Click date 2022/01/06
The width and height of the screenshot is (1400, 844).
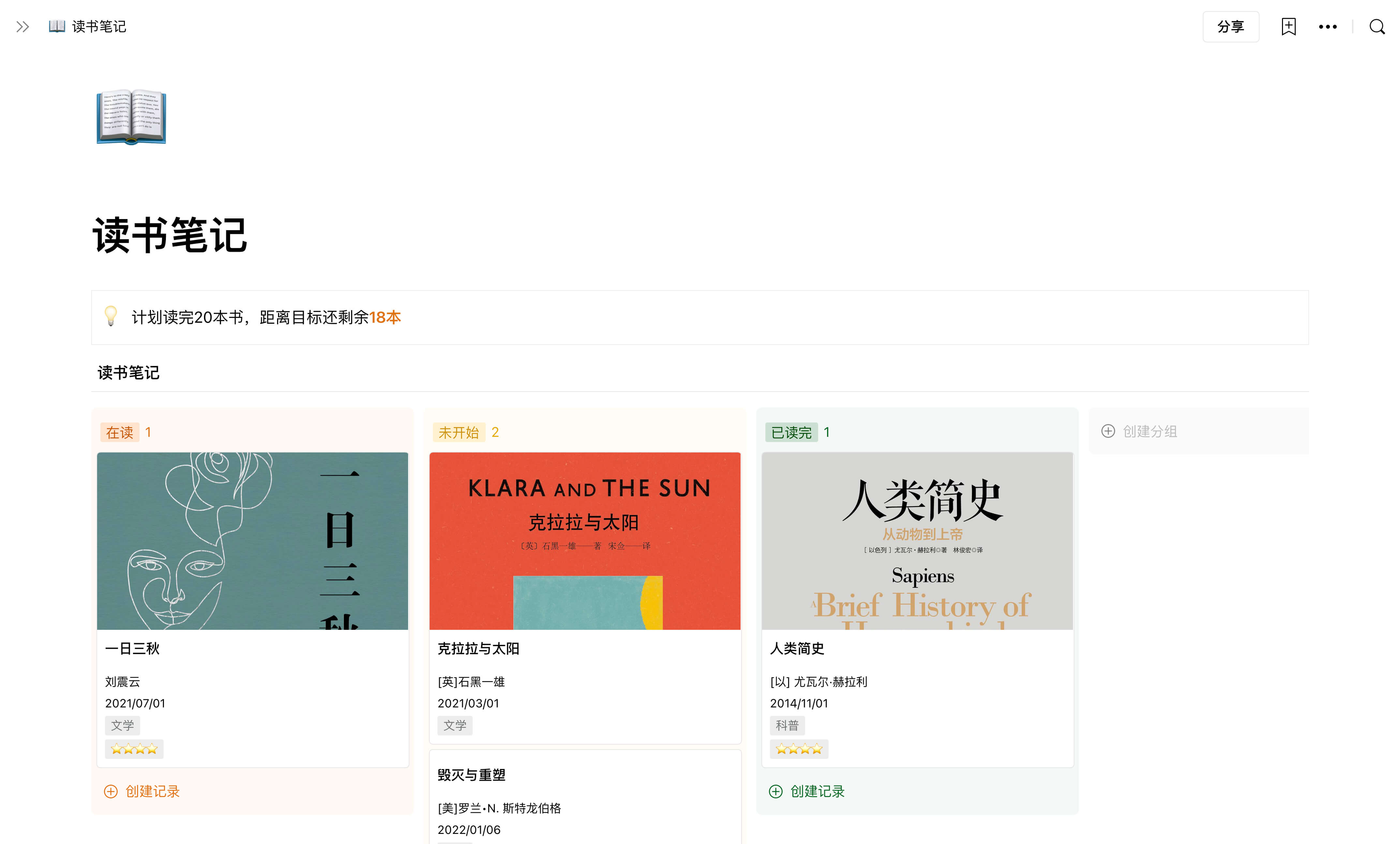(469, 830)
